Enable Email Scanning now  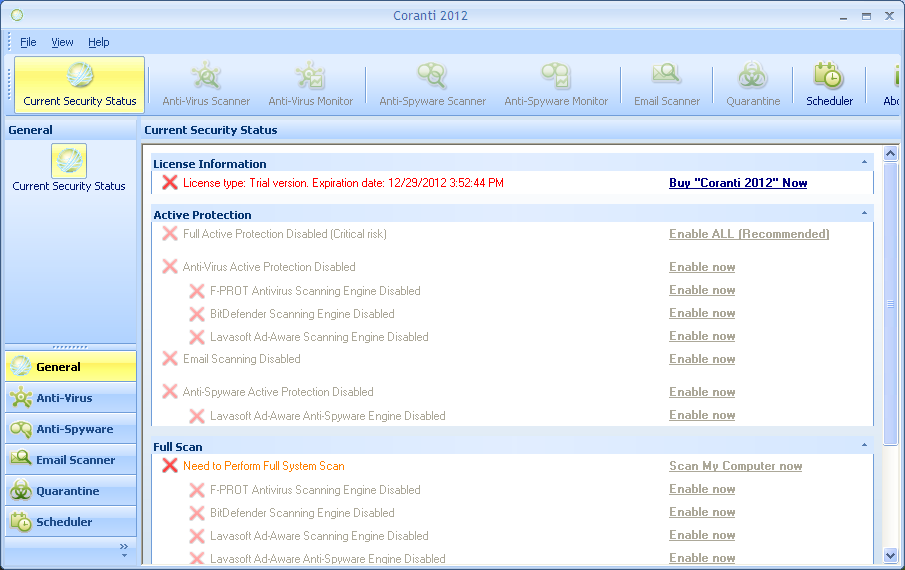point(702,359)
